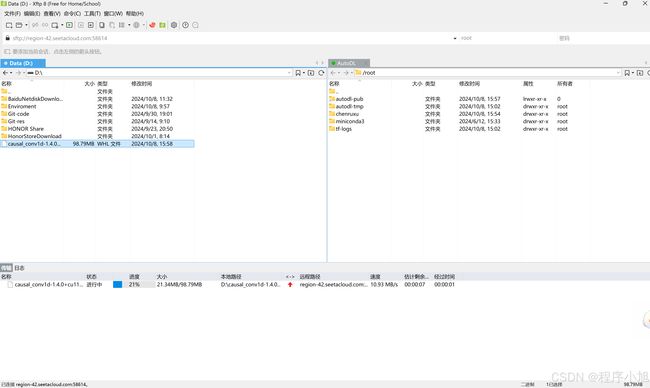Click the New Session toolbar icon
The width and height of the screenshot is (650, 388).
[x=9, y=25]
